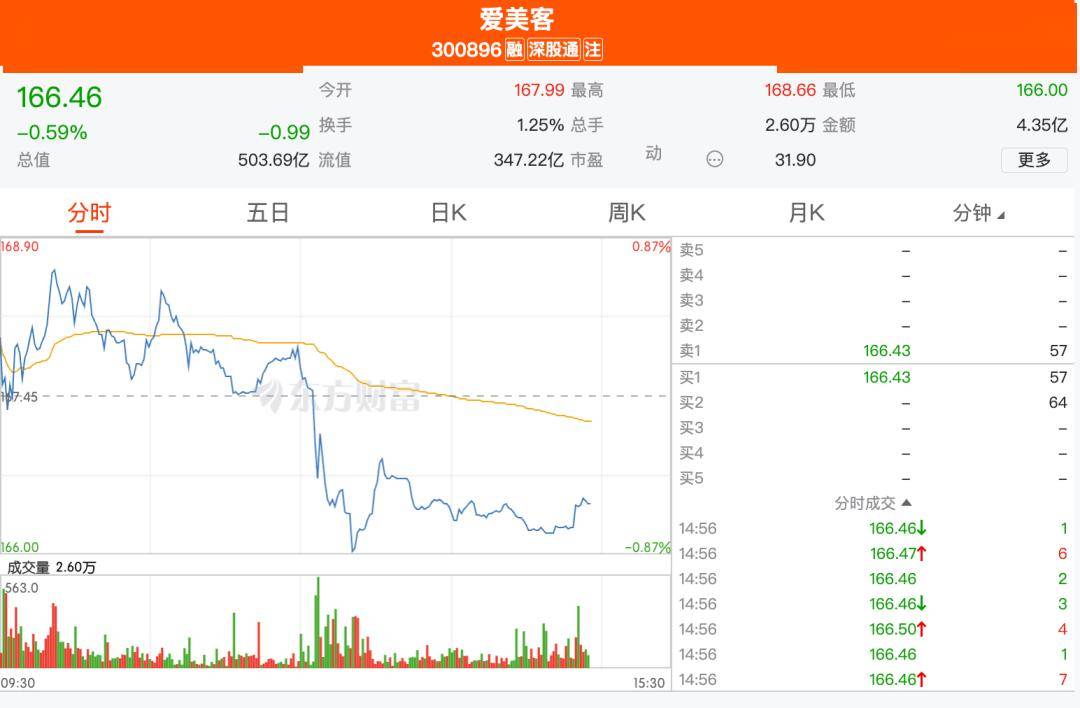Click the 融 margin trading badge

click(x=515, y=49)
